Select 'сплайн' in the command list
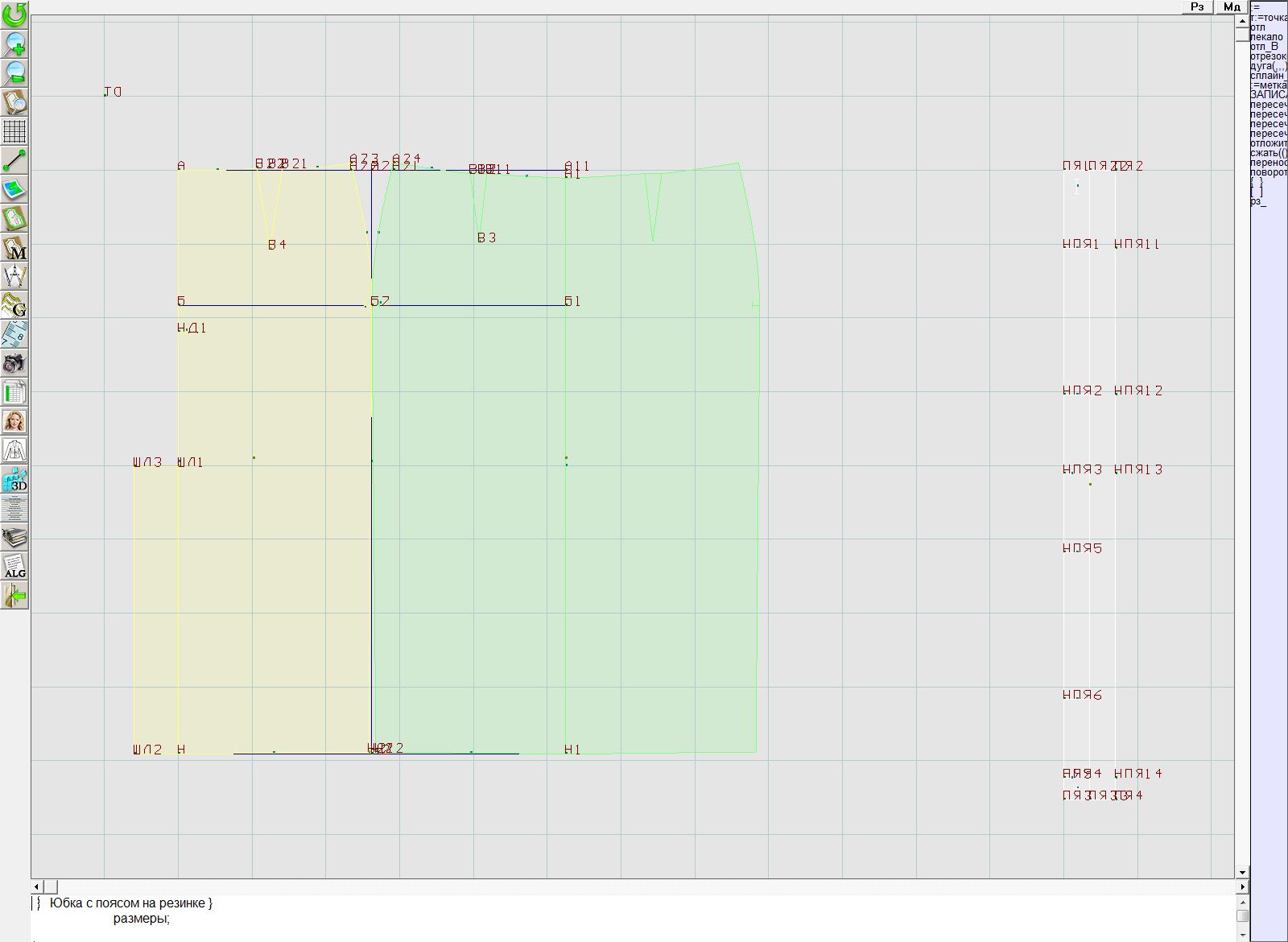The width and height of the screenshot is (1288, 942). (1268, 76)
